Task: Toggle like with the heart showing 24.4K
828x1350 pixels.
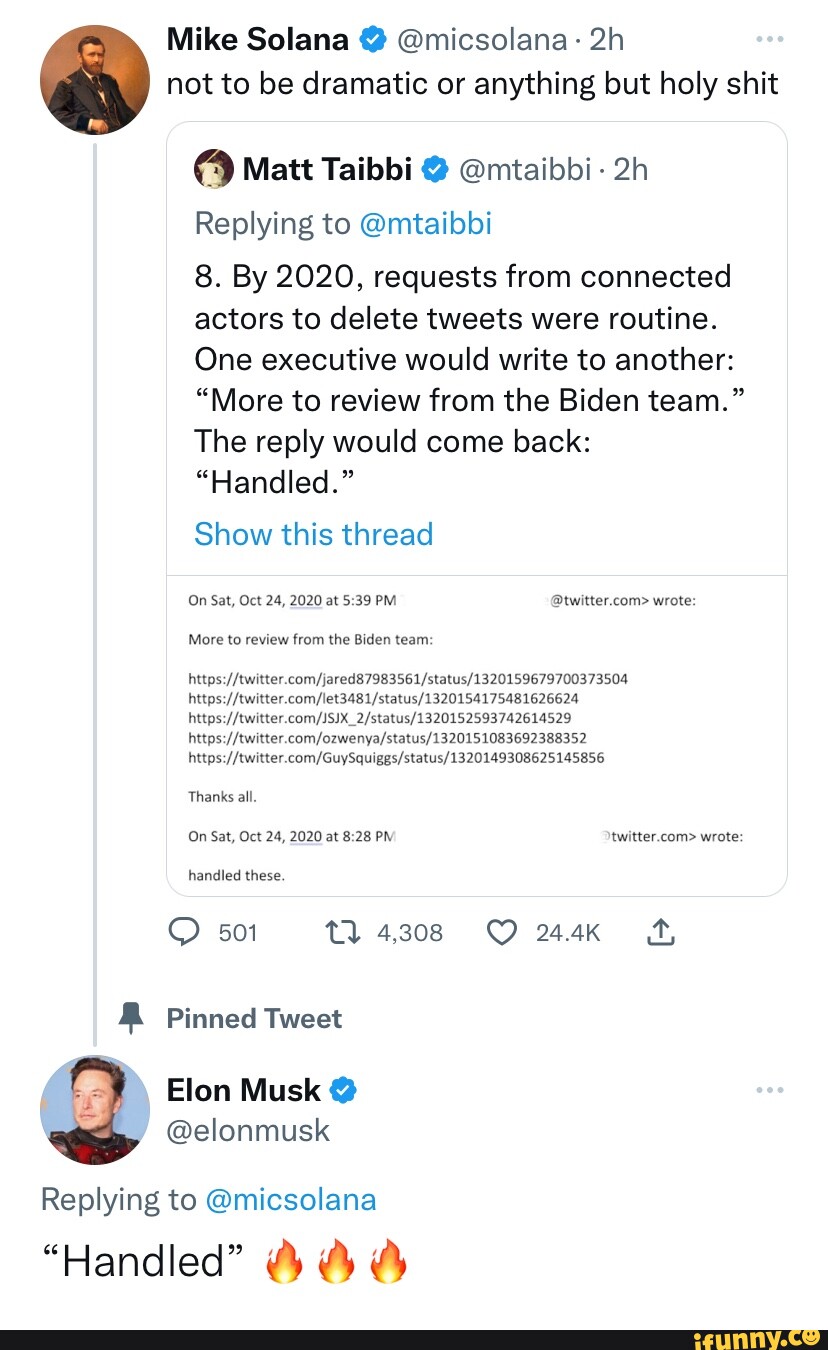Action: 501,932
